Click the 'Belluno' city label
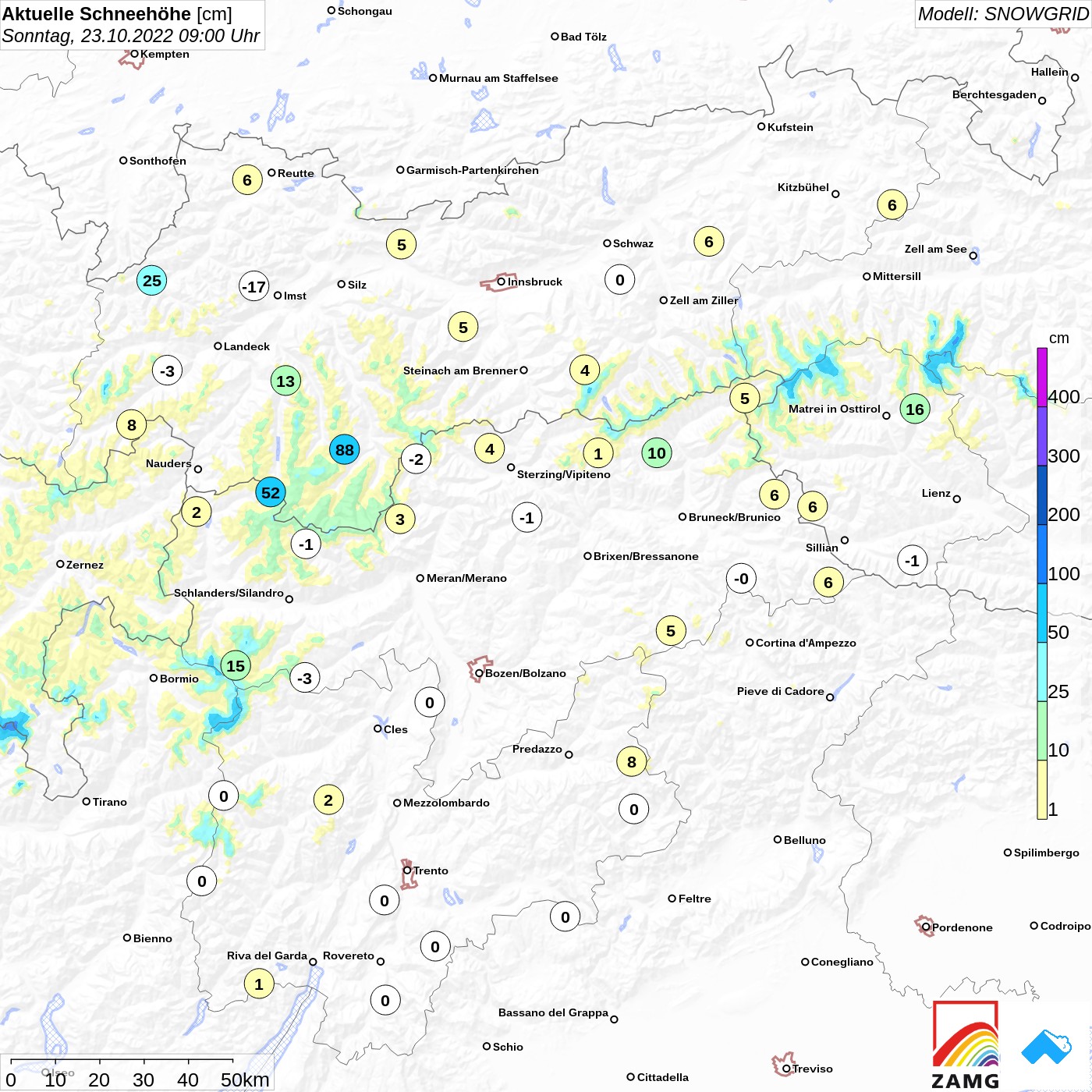The image size is (1092, 1092). point(805,840)
